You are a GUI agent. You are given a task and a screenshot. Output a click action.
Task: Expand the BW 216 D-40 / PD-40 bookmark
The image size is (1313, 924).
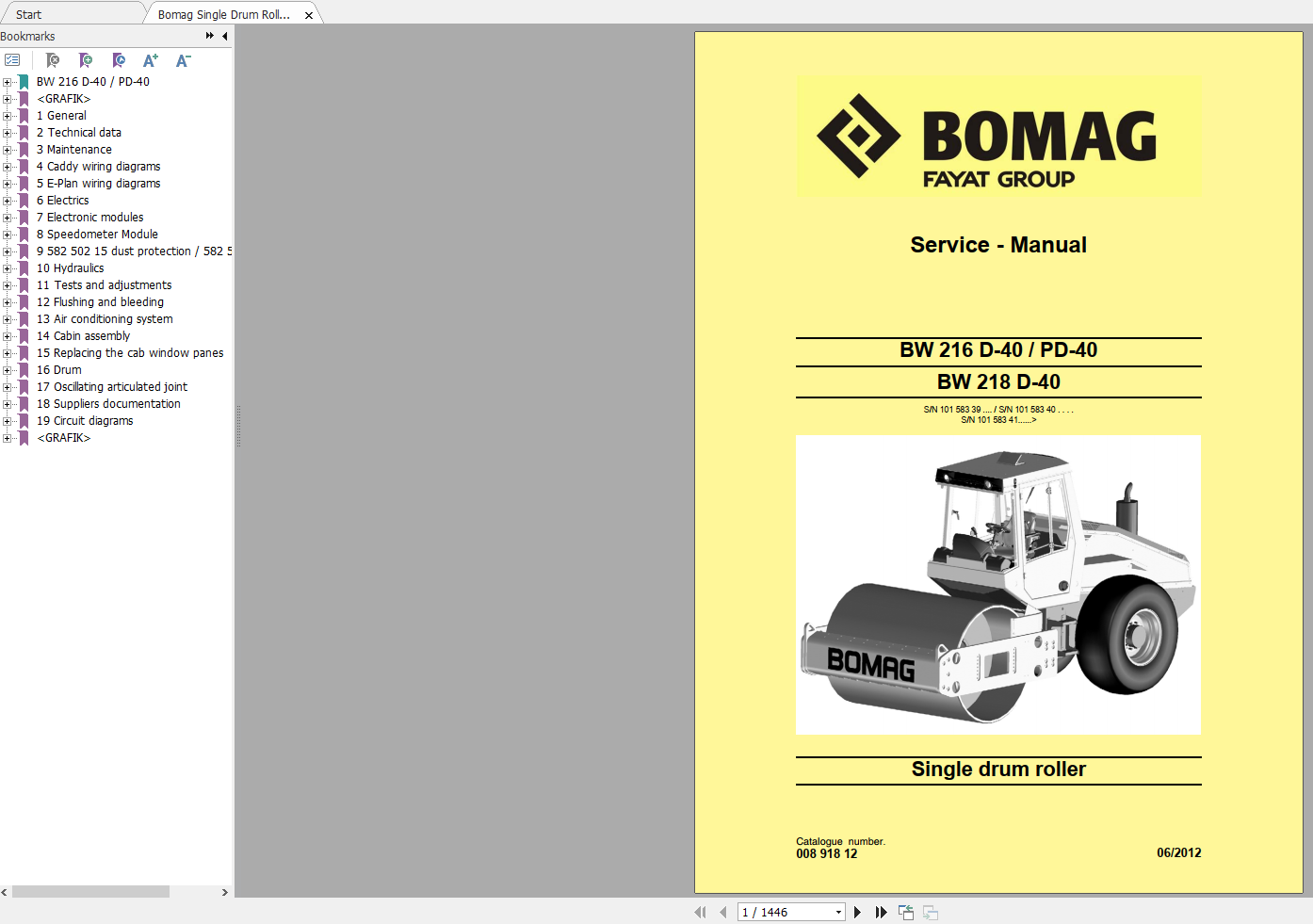(7, 82)
